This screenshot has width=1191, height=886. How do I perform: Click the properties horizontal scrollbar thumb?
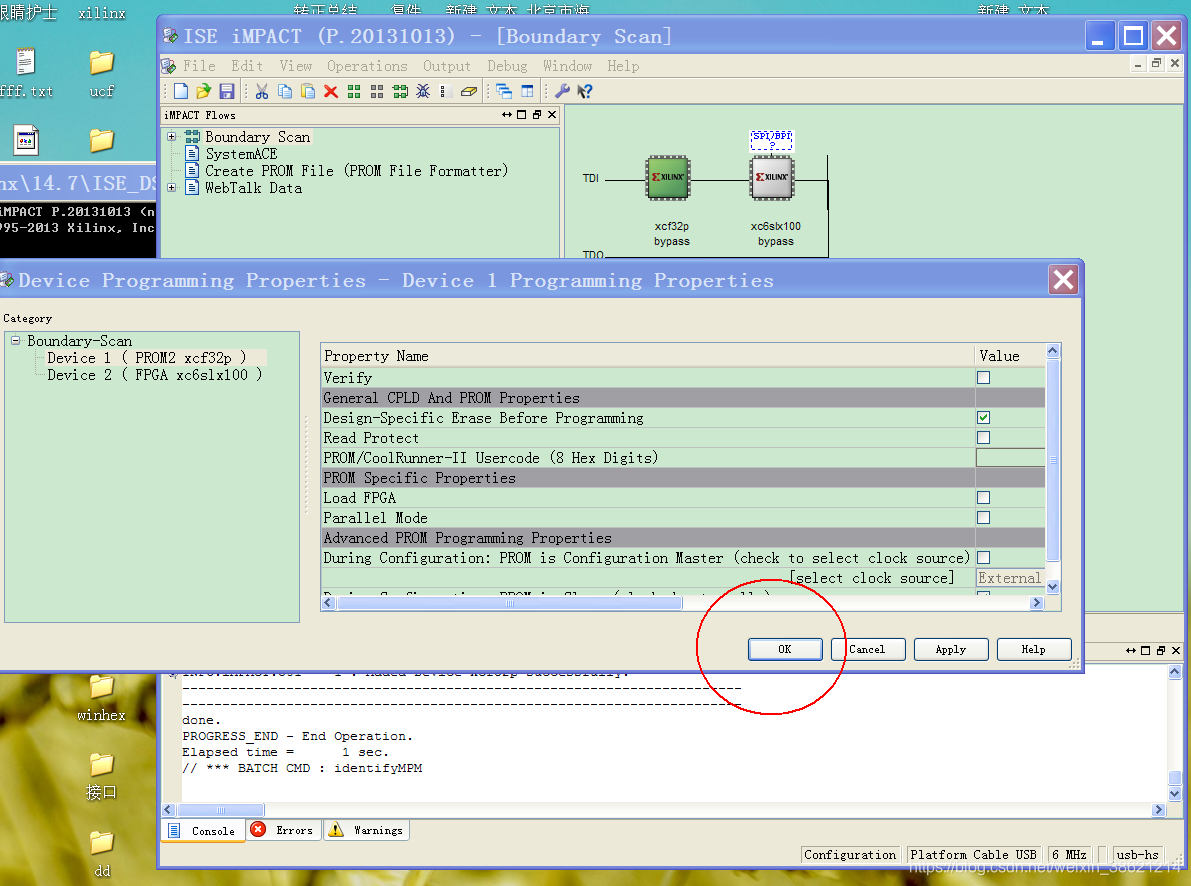coord(510,603)
